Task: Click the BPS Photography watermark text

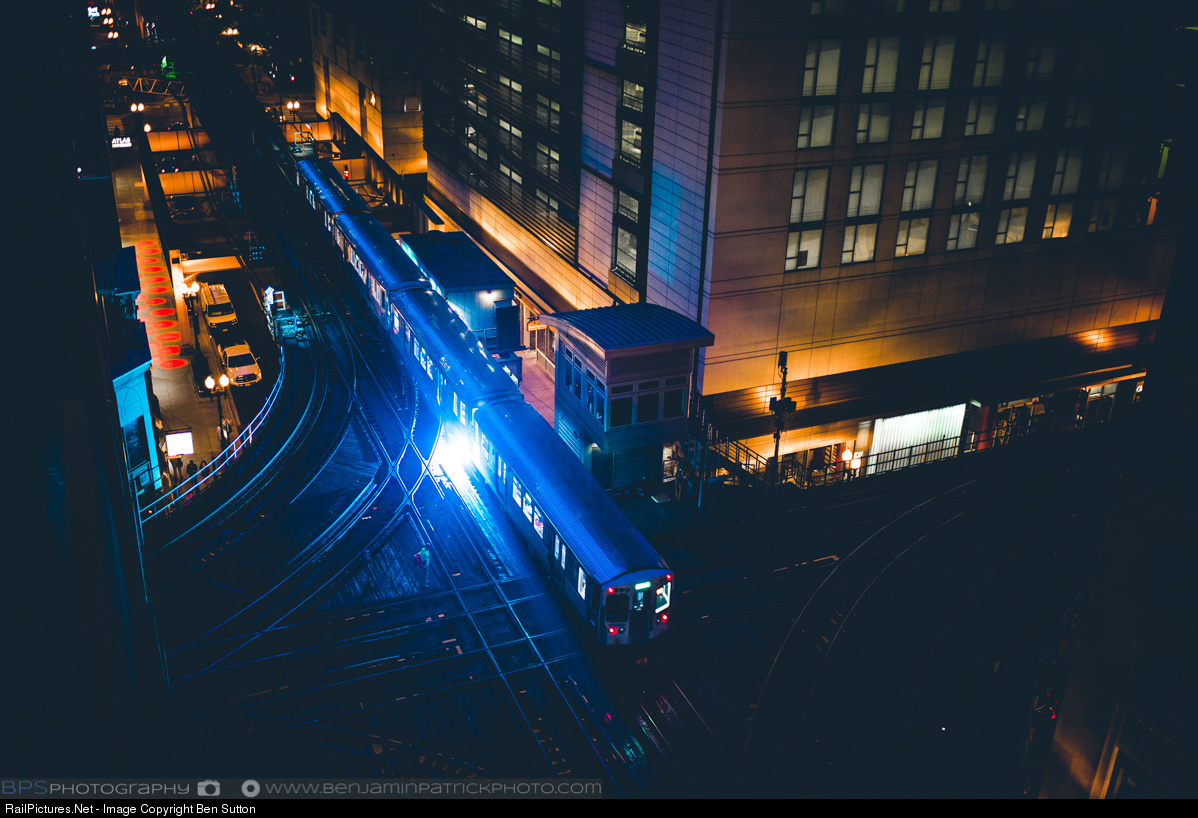Action: (95, 788)
